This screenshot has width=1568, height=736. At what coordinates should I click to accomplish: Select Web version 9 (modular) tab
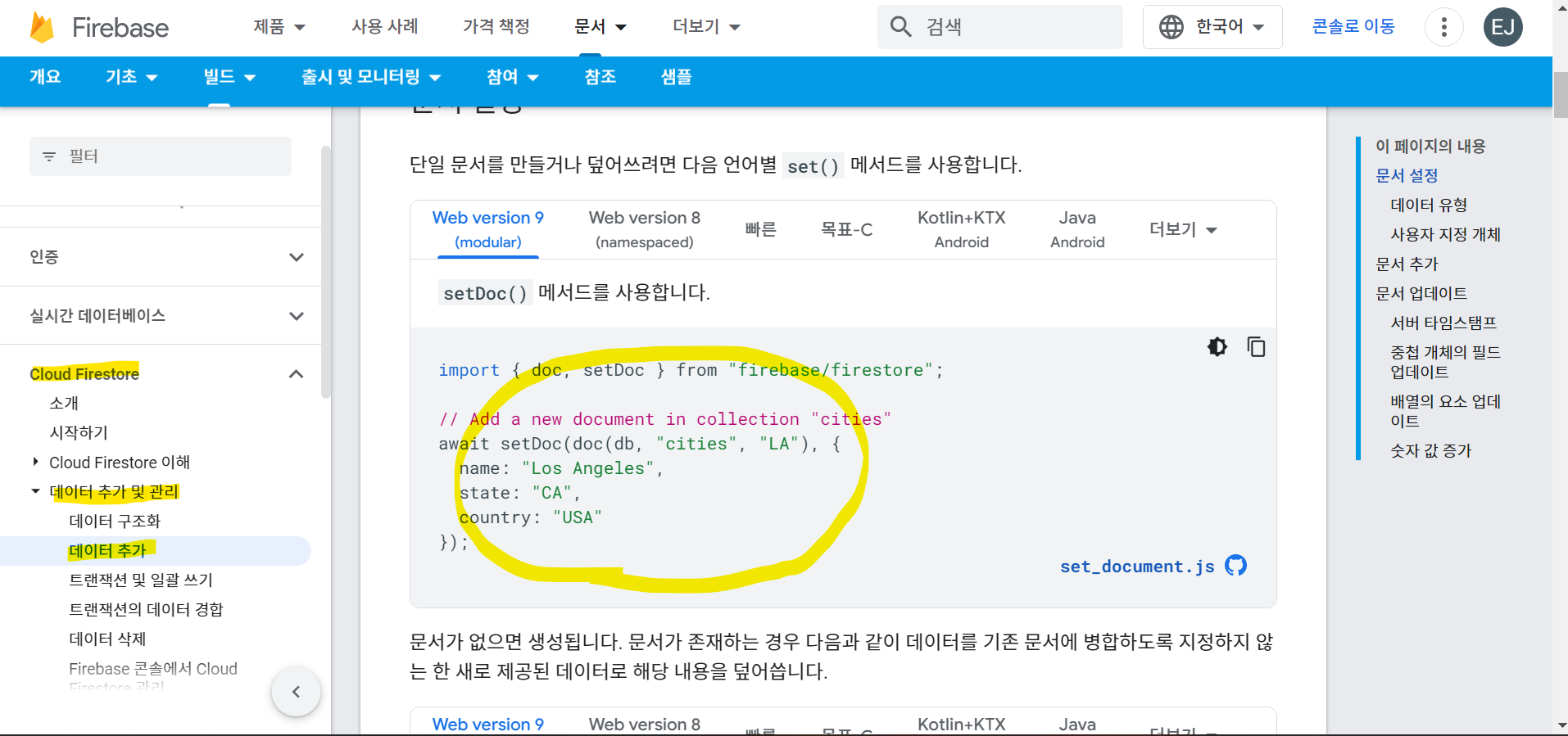click(x=488, y=230)
